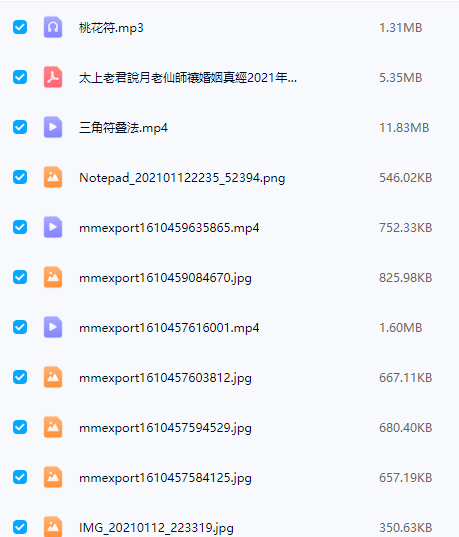
Task: Deselect mmexport1610457594529.jpg checkbox
Action: point(20,427)
